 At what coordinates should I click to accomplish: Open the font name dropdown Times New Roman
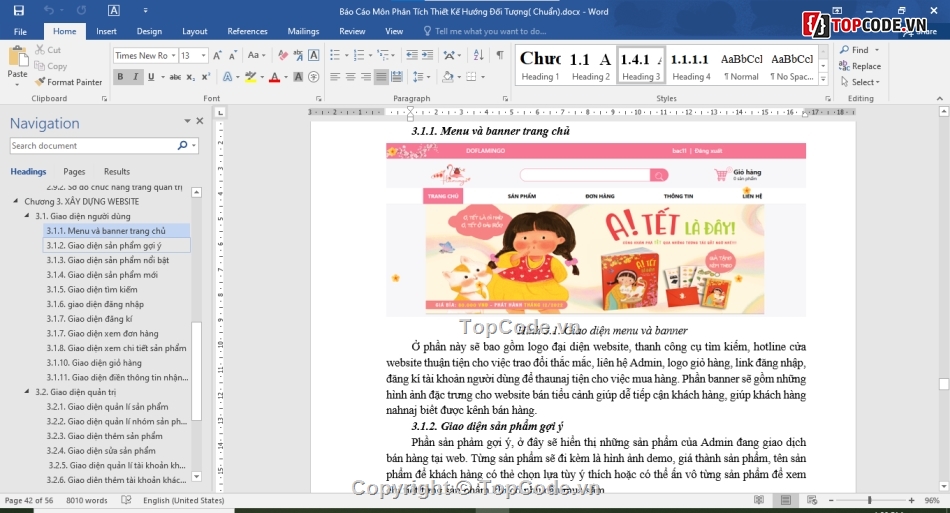[x=143, y=56]
